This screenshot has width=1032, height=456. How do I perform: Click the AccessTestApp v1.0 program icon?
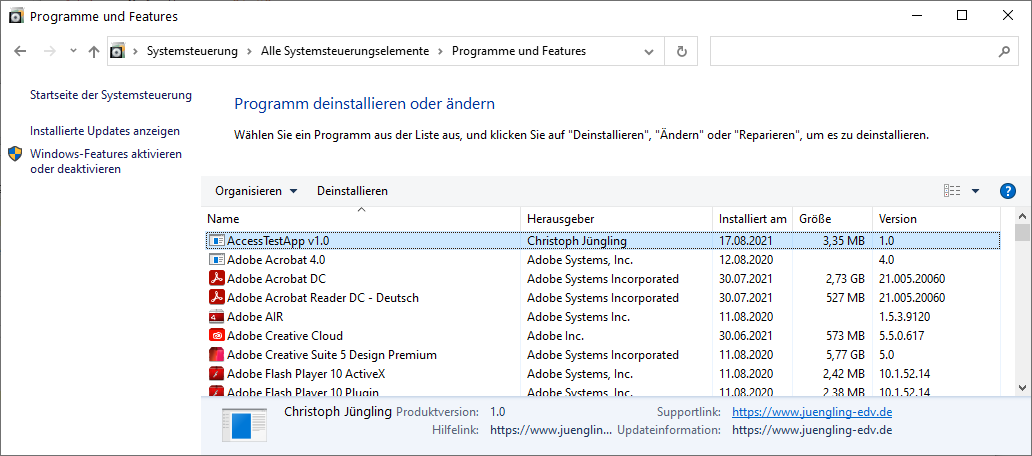(x=217, y=241)
